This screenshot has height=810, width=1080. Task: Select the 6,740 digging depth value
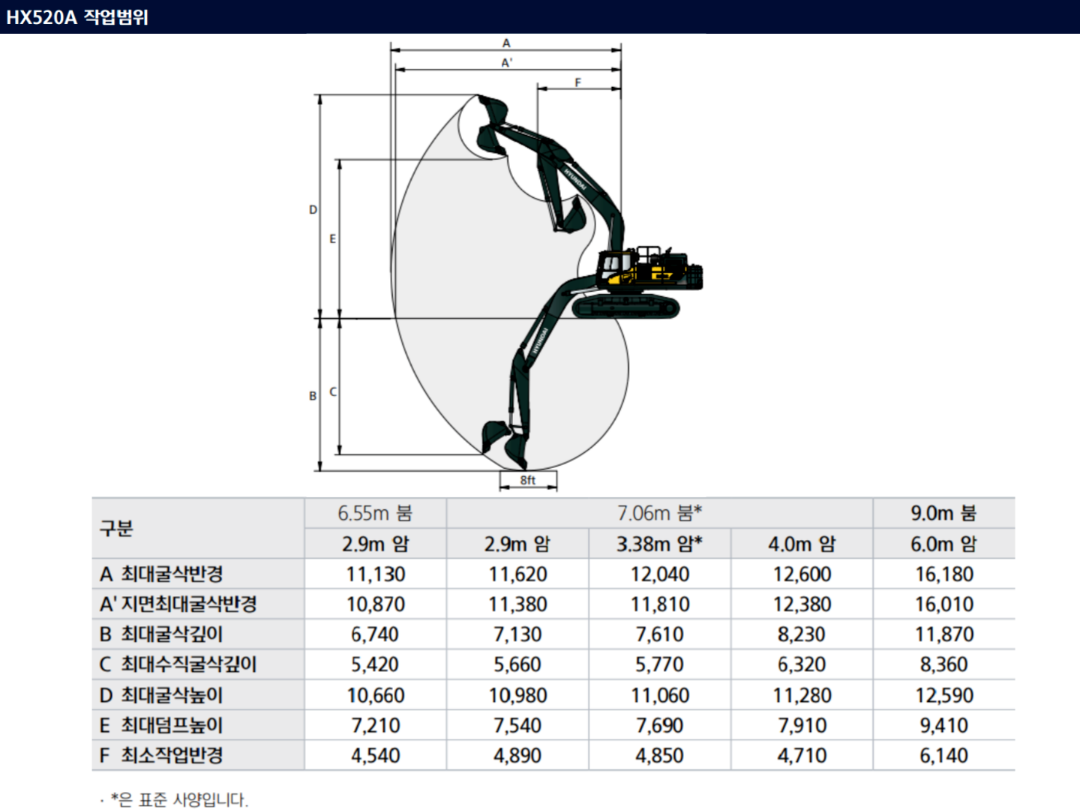pos(375,634)
